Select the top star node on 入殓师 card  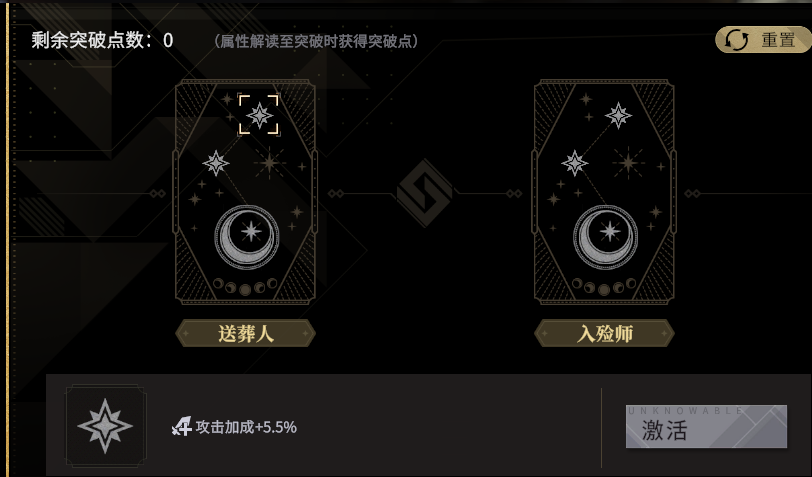[618, 115]
